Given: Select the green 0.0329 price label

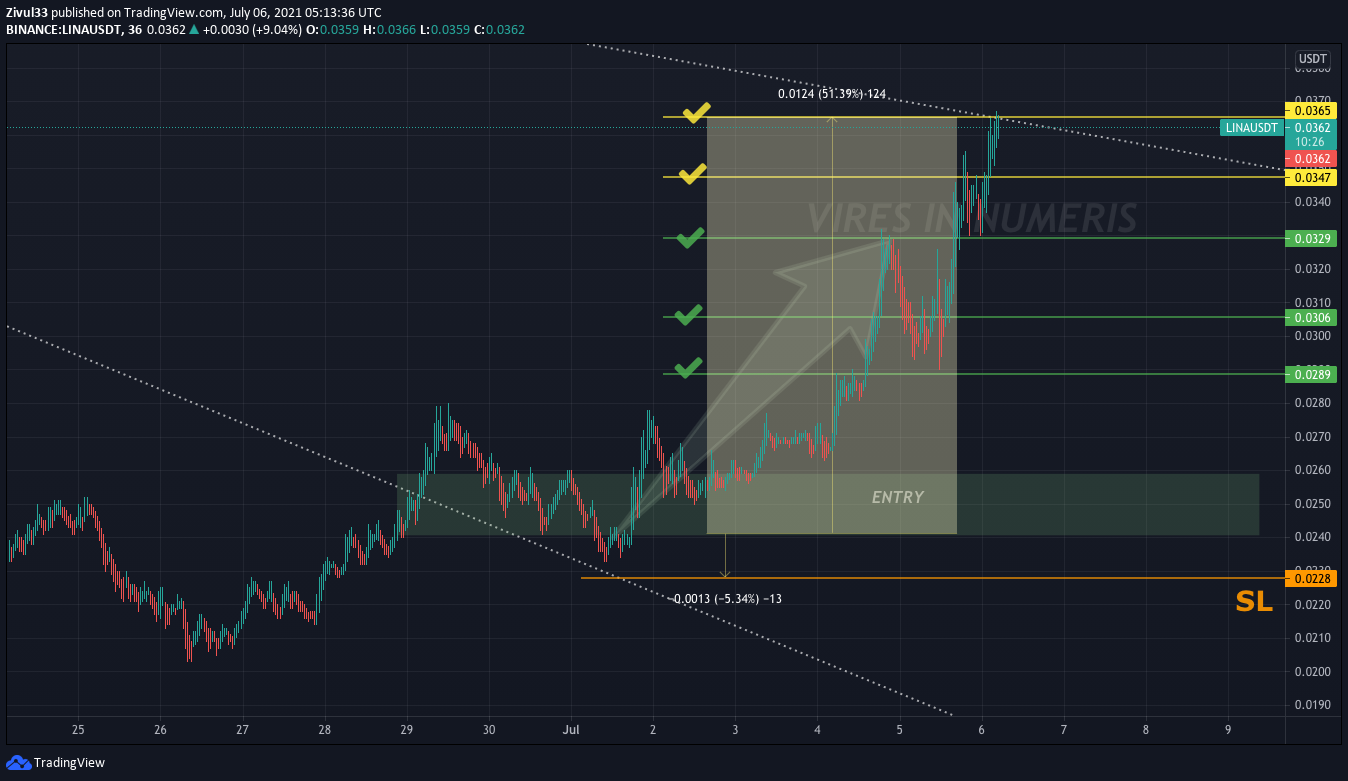Looking at the screenshot, I should pos(1309,238).
